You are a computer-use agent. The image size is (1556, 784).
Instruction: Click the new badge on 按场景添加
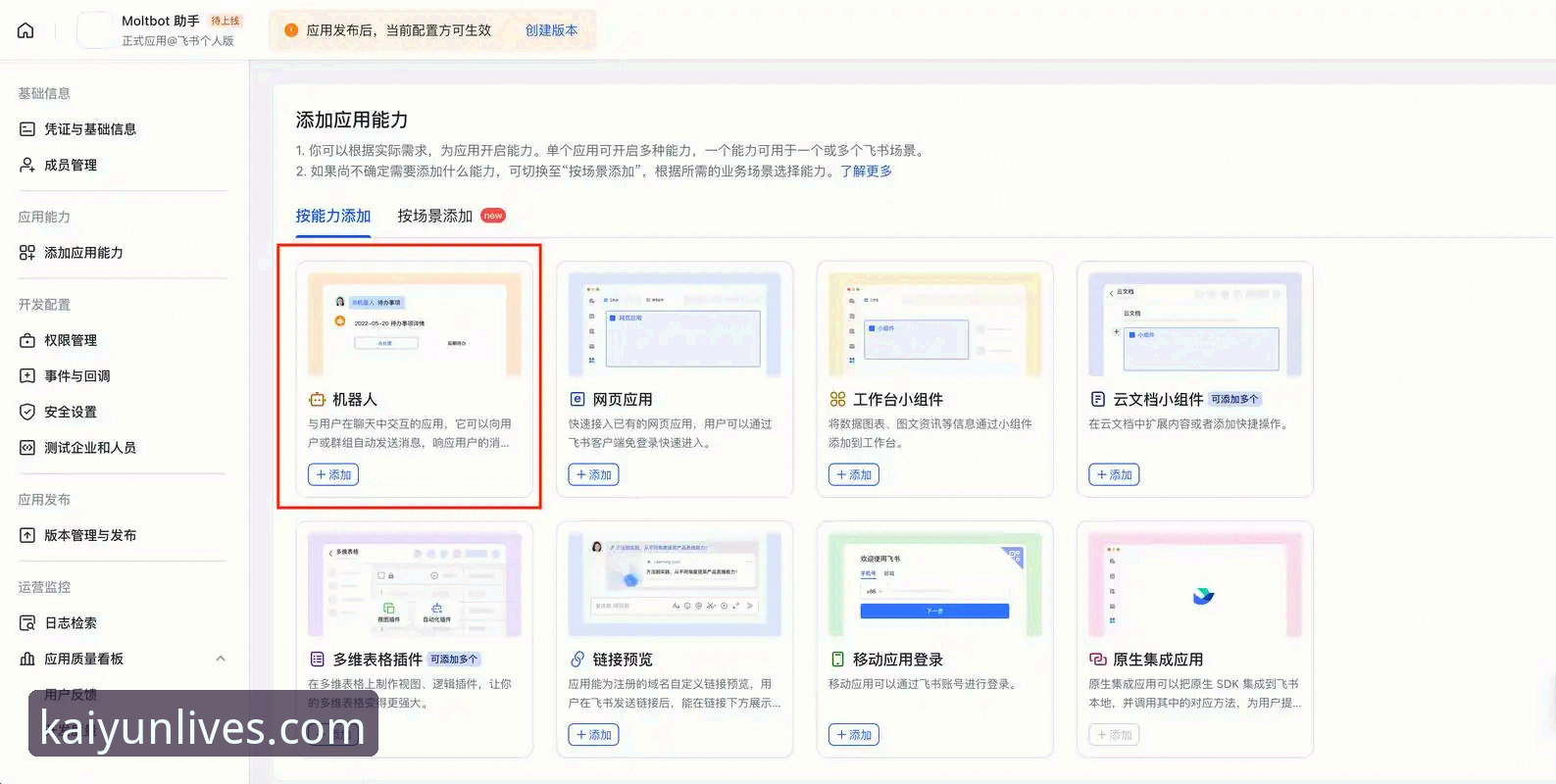tap(493, 216)
